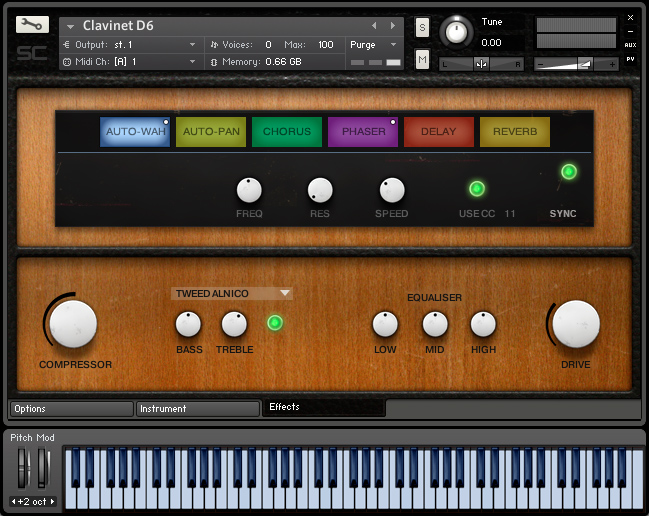Click the CC number 11 value
649x516 pixels.
pos(510,214)
